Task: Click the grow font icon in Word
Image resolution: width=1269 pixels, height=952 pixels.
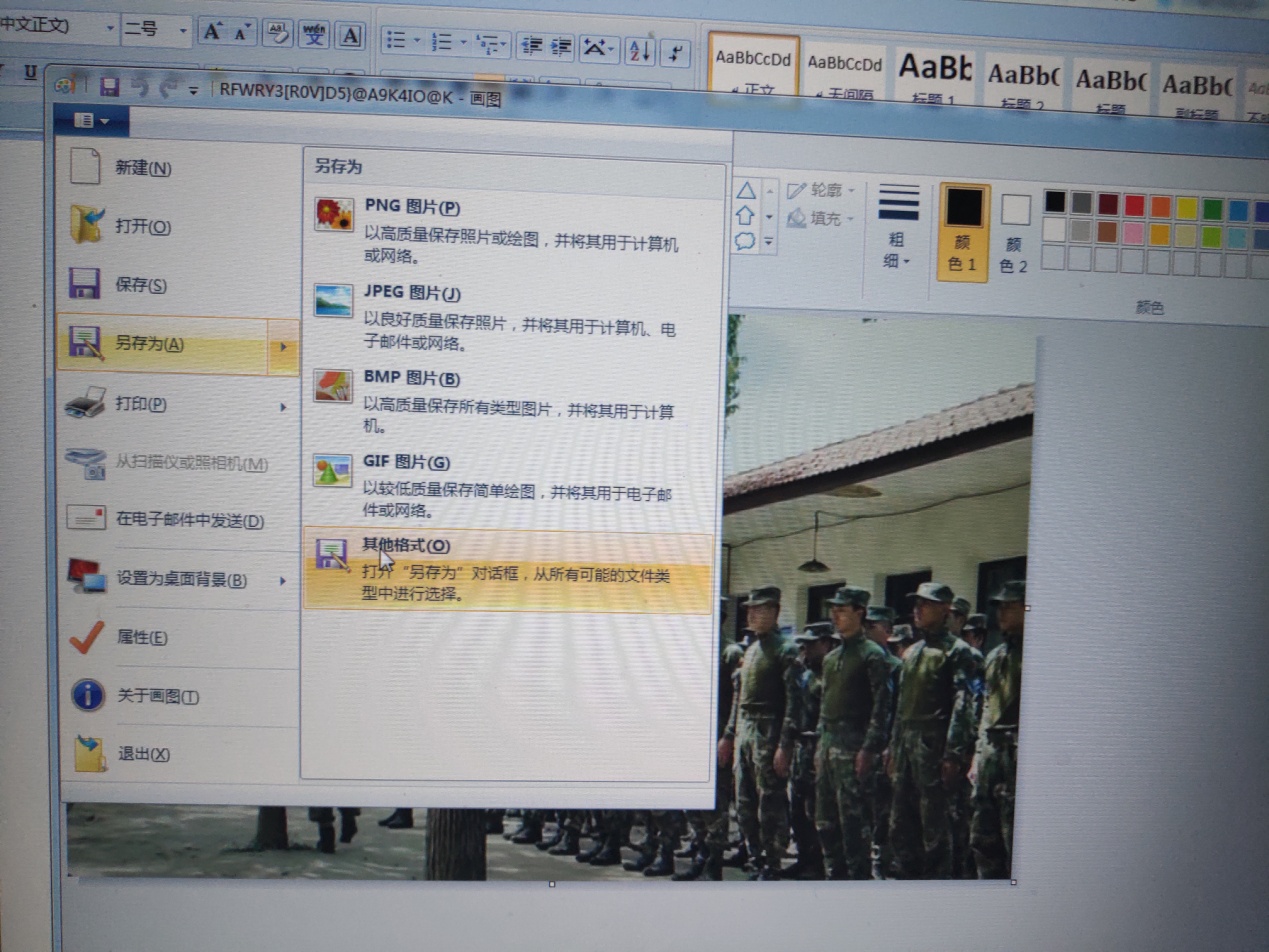Action: 211,32
